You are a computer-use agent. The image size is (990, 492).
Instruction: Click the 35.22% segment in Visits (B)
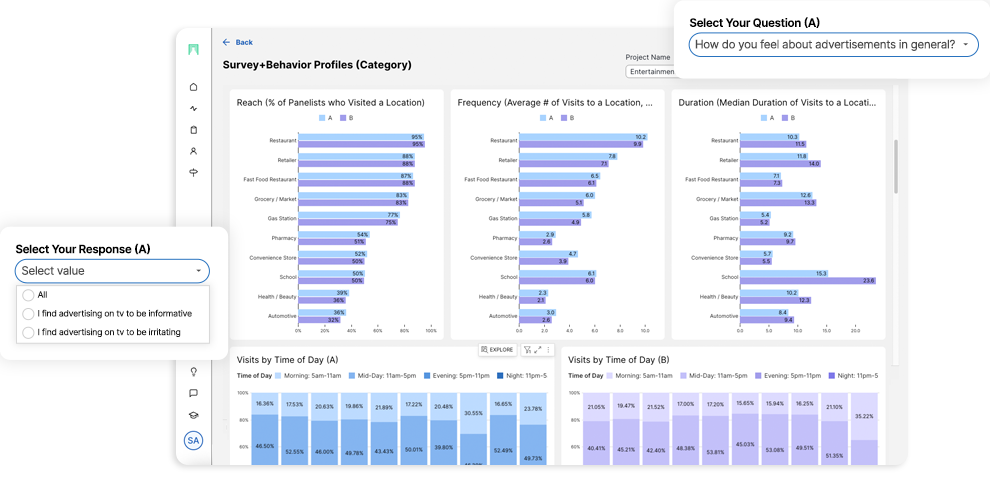pyautogui.click(x=864, y=416)
